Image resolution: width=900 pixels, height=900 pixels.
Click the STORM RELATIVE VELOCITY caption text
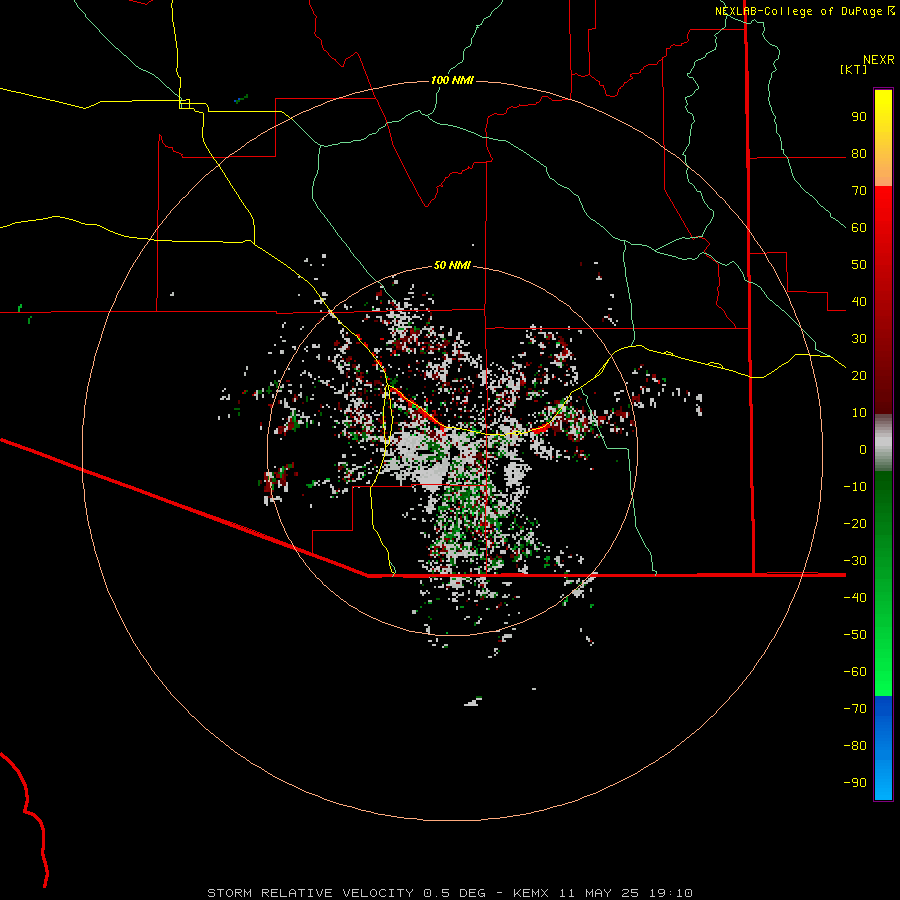click(x=310, y=893)
